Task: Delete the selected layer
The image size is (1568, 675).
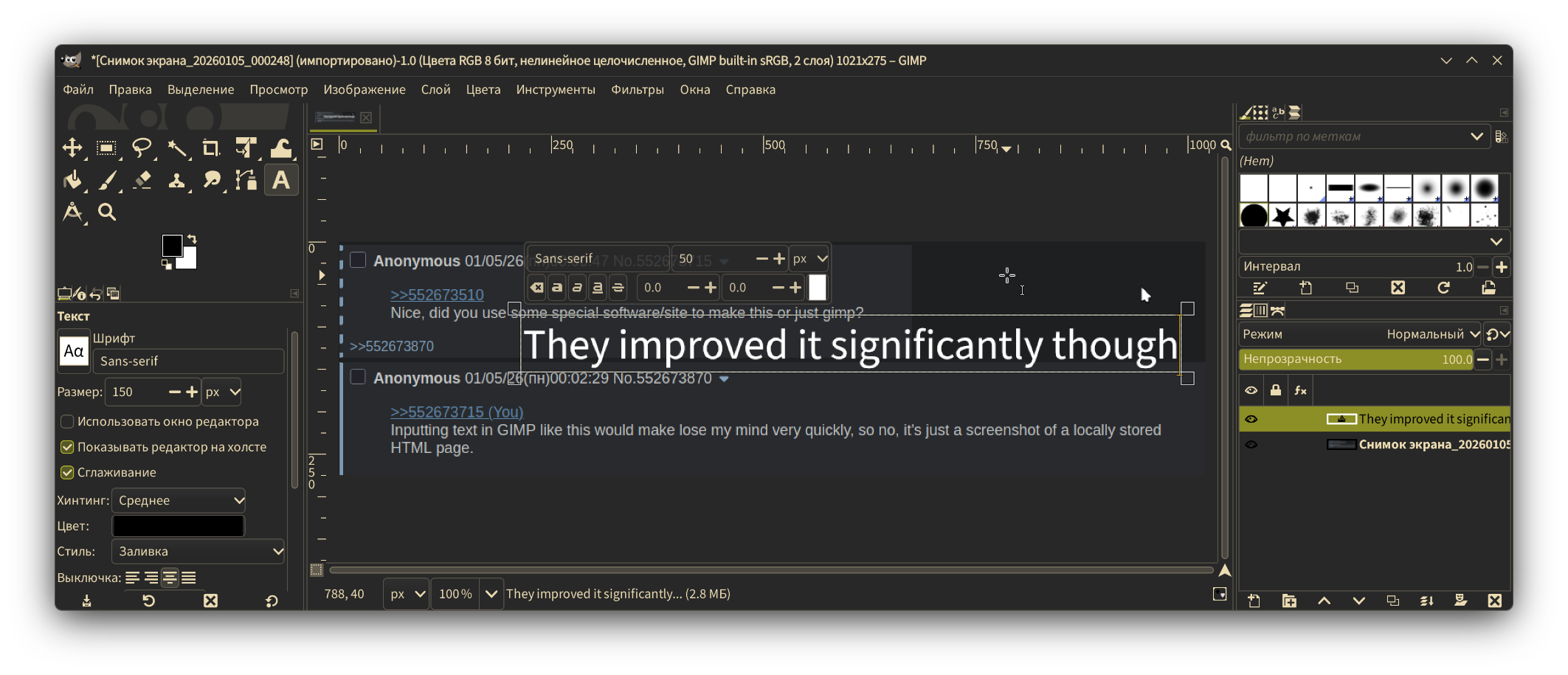Action: coord(1495,600)
